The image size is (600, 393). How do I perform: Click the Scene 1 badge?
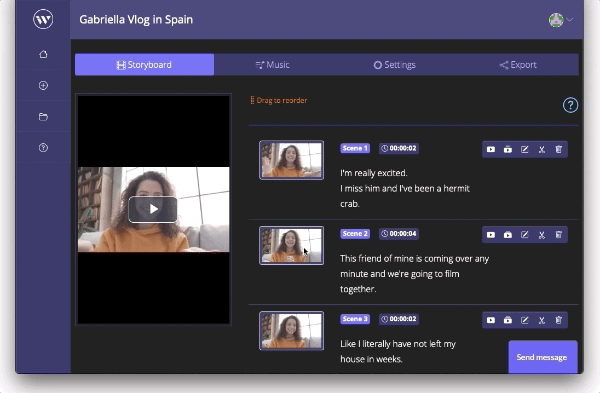(355, 148)
